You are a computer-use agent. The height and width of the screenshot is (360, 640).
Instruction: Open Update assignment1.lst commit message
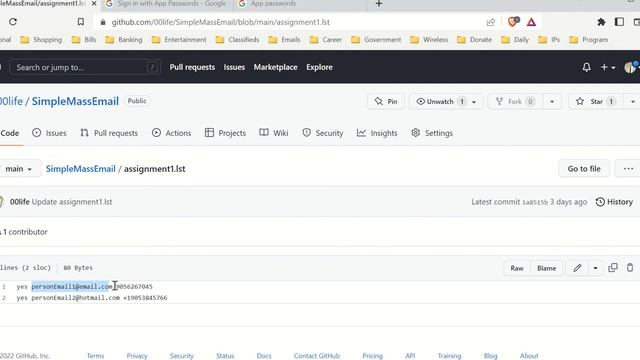72,202
